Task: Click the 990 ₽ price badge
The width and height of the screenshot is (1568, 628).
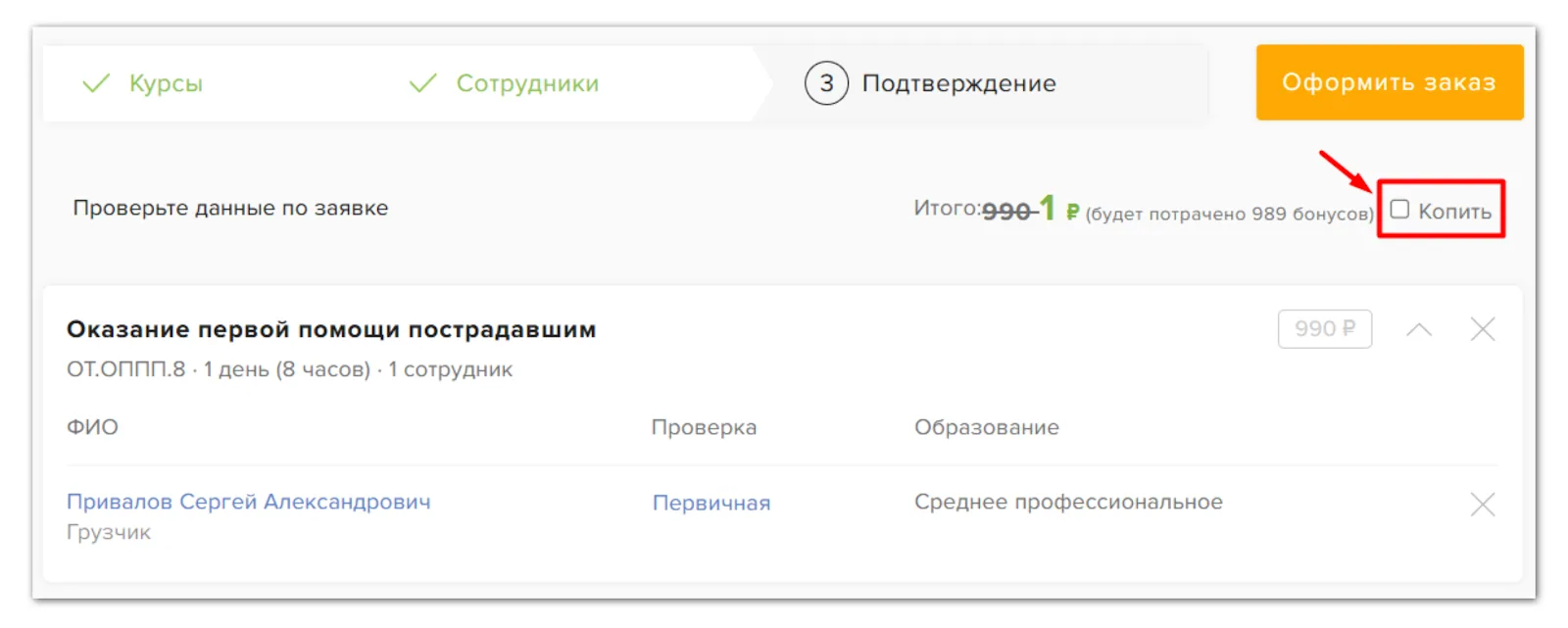Action: click(x=1324, y=328)
